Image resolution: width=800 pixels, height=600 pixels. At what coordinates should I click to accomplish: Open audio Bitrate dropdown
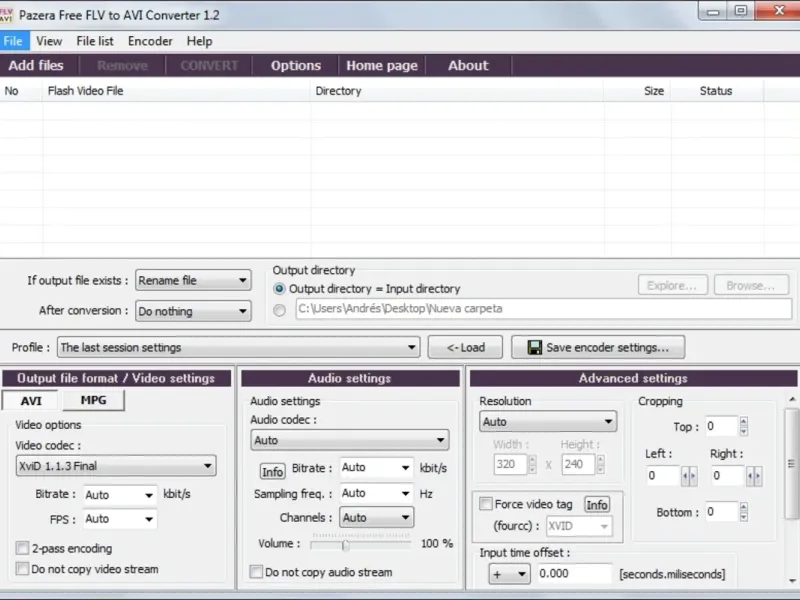tap(377, 467)
